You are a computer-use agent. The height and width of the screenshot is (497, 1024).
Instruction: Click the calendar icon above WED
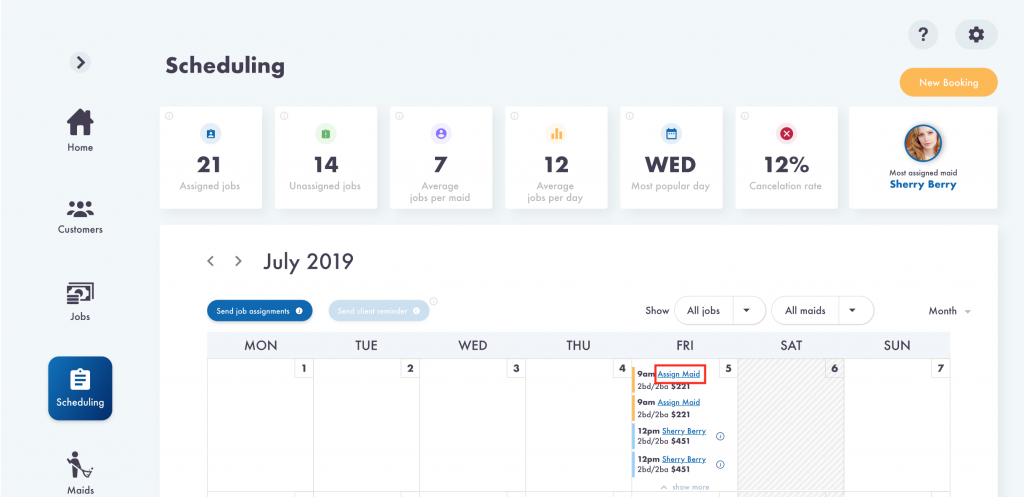[x=671, y=133]
